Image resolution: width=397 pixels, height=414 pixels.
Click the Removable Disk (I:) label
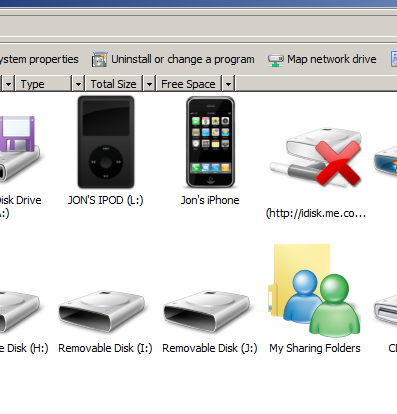(105, 348)
